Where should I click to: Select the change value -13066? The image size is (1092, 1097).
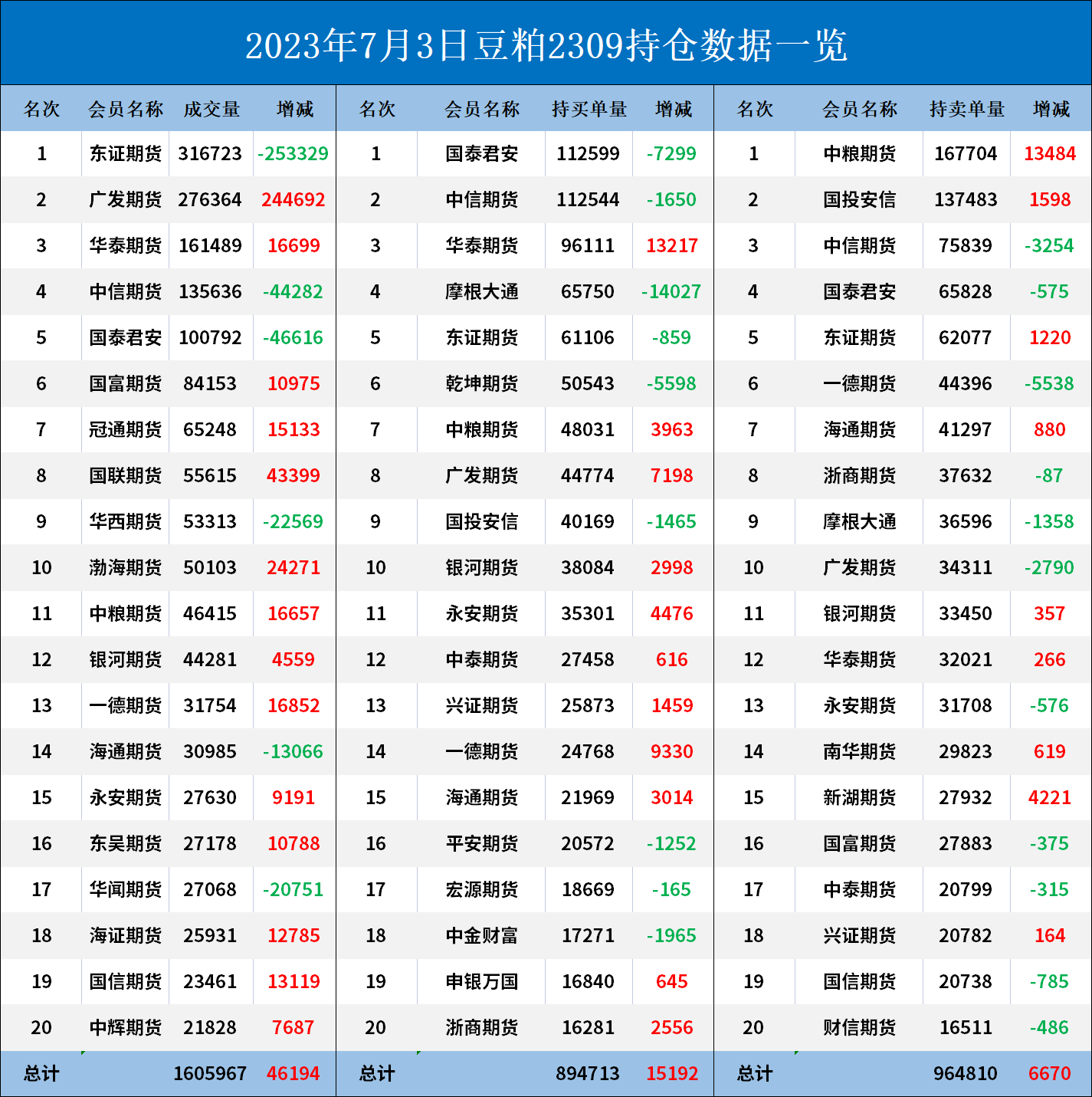point(293,752)
